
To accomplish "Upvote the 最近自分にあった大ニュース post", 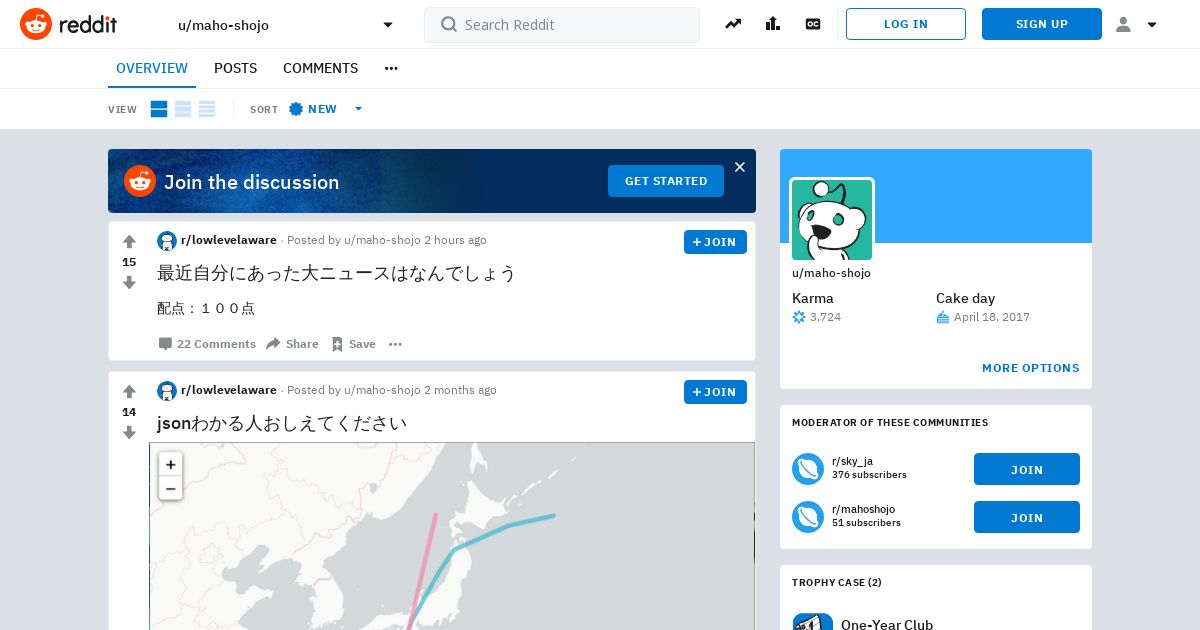I will (129, 241).
